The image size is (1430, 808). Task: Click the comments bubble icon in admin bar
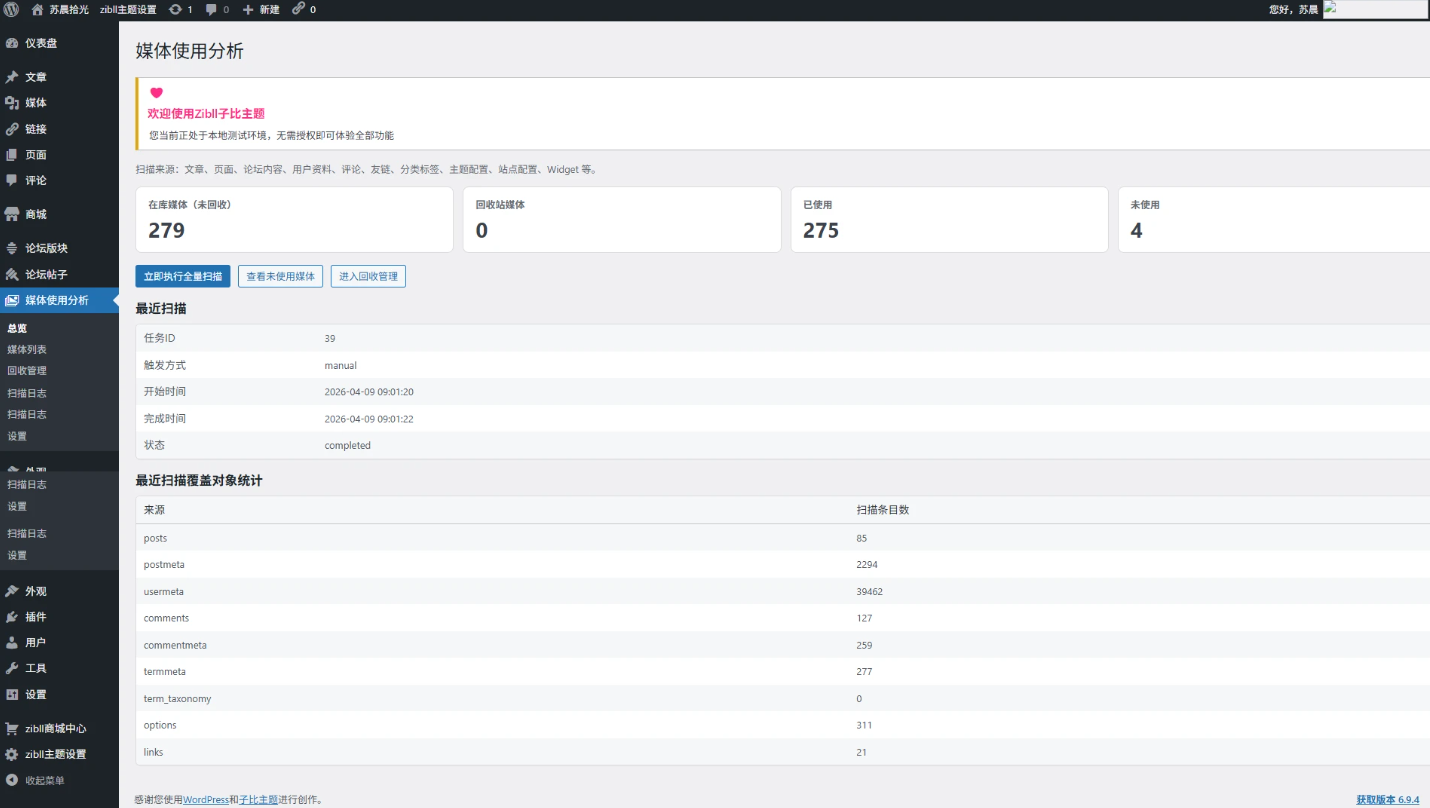pos(212,9)
